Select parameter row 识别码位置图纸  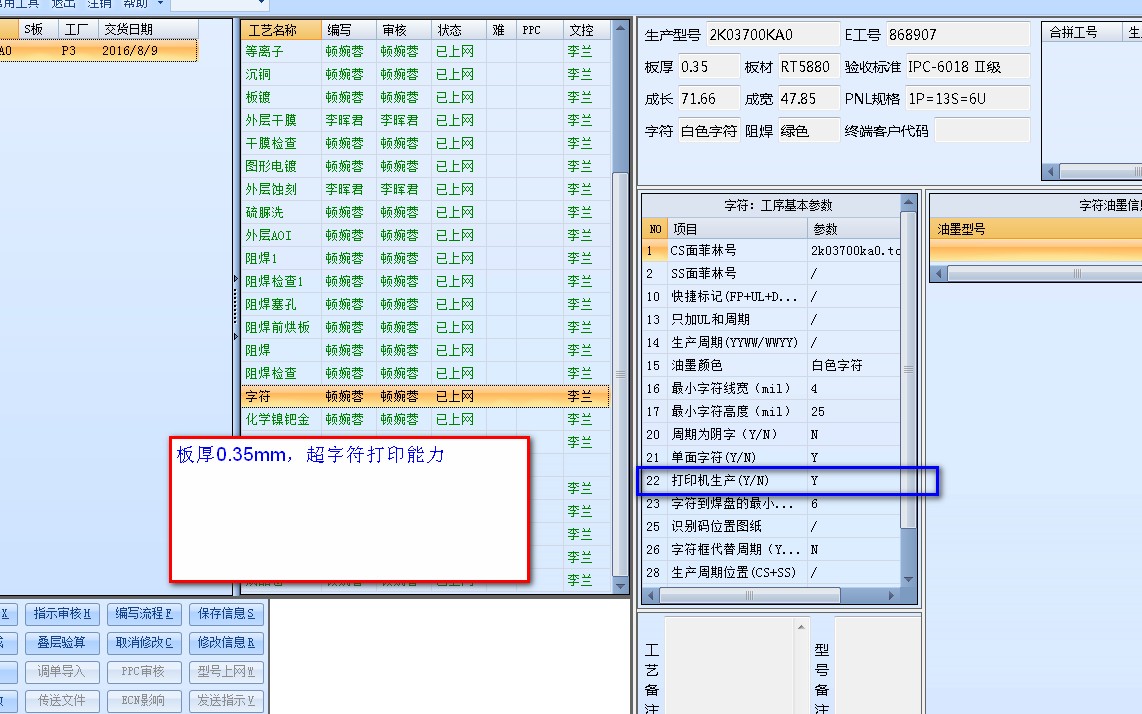click(x=772, y=526)
